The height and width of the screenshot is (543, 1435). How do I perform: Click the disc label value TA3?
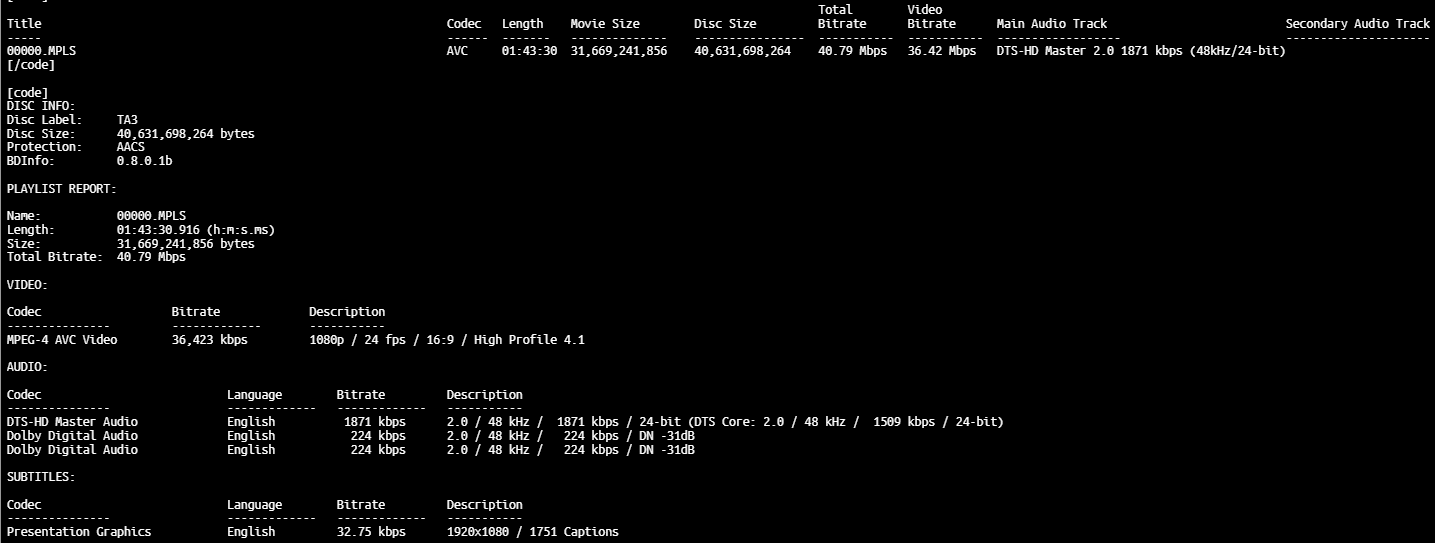point(127,120)
